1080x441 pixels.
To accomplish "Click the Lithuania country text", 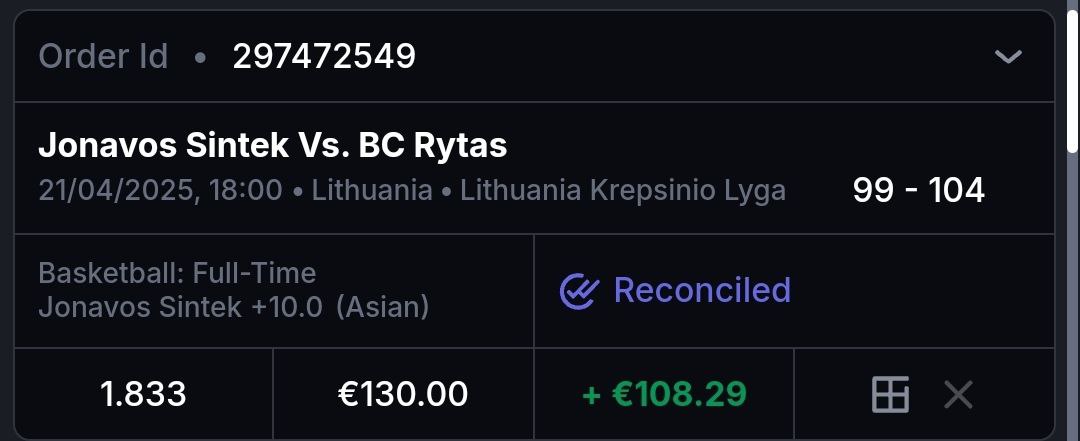I will pyautogui.click(x=372, y=190).
